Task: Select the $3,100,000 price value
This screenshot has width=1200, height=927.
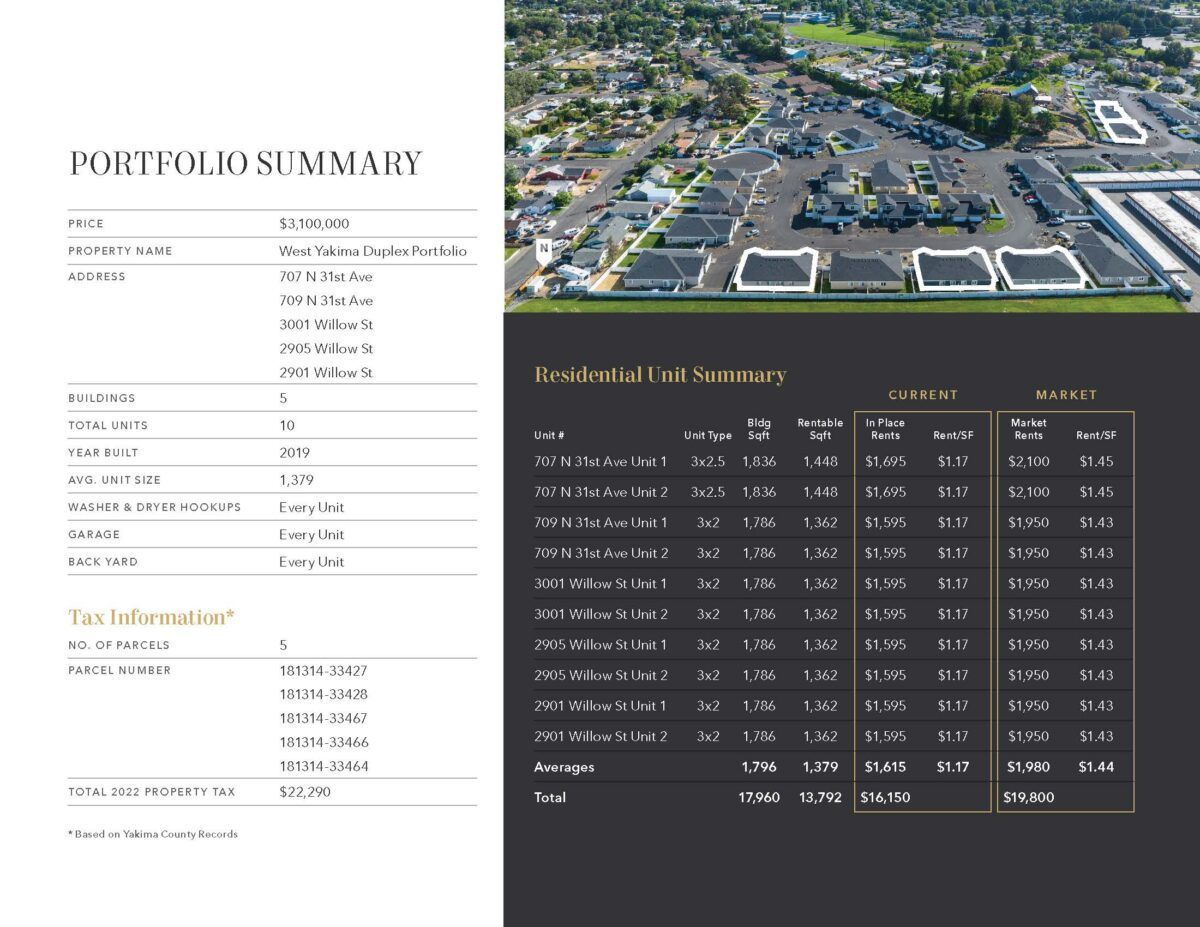Action: coord(314,224)
